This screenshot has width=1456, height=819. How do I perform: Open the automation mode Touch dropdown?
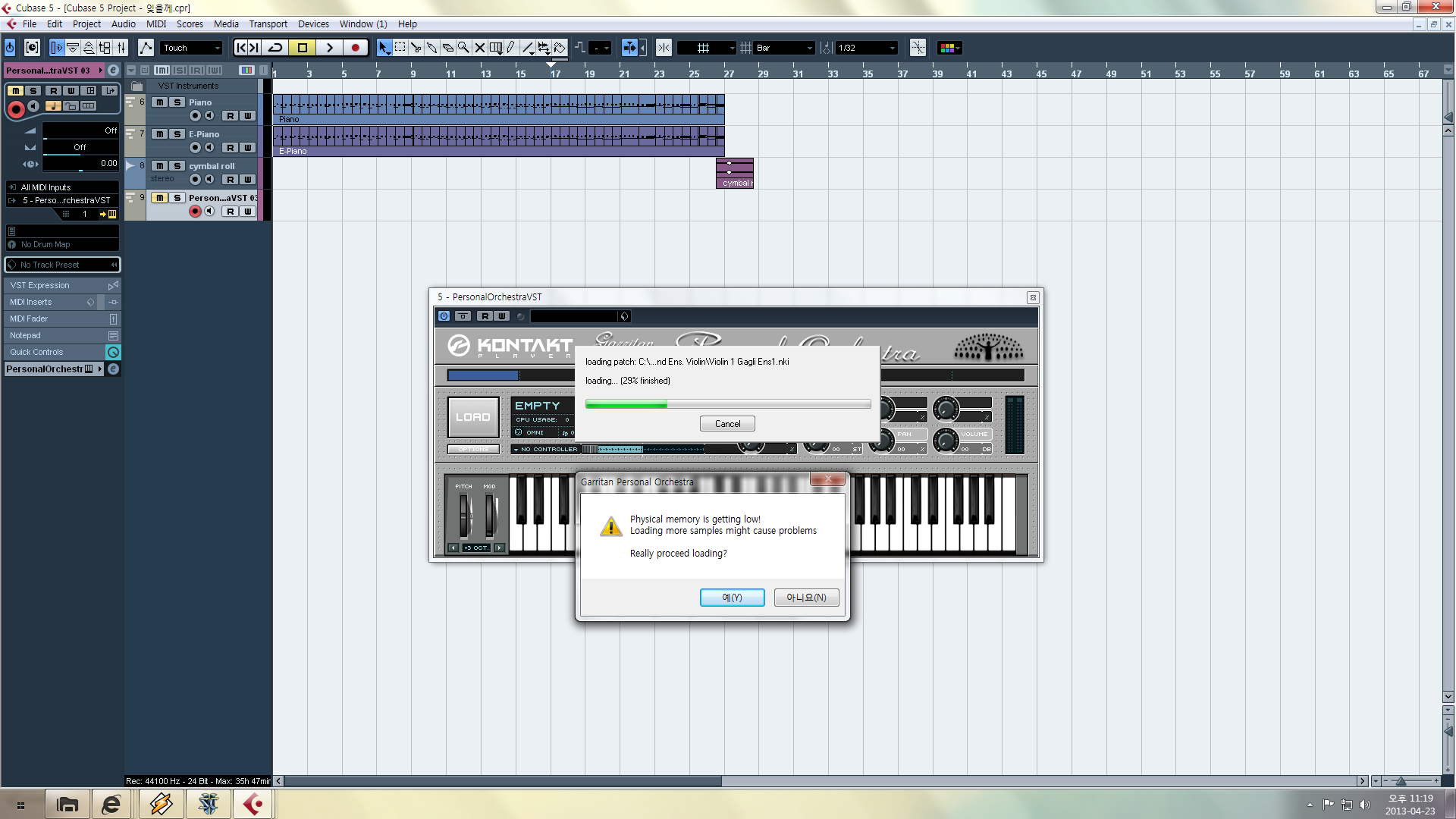pos(191,48)
